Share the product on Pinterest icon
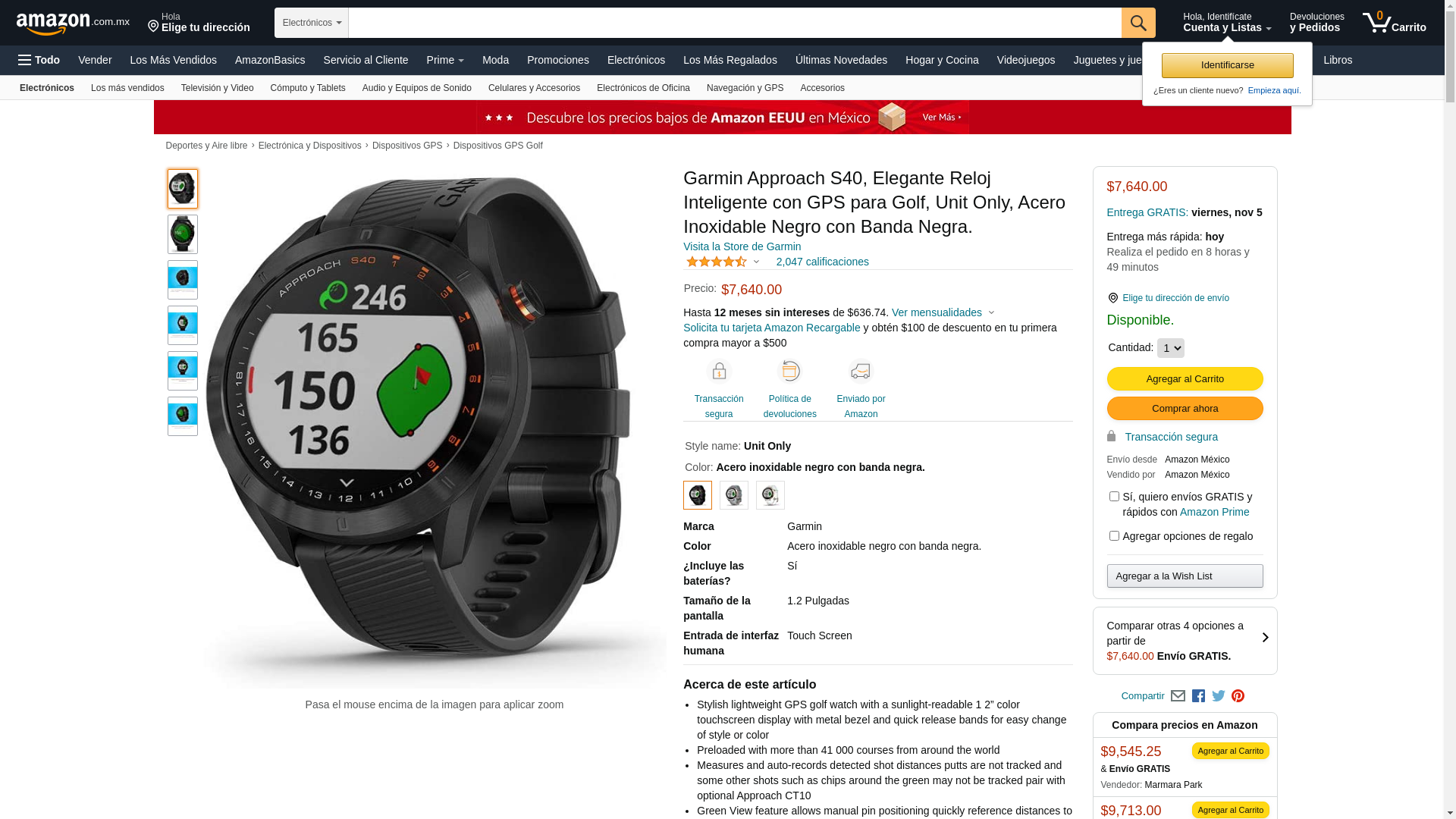1456x819 pixels. (1238, 696)
